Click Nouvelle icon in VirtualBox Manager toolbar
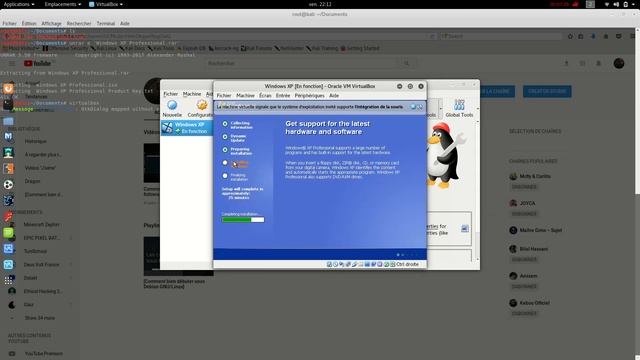Viewport: 640px width, 360px height. (172, 105)
